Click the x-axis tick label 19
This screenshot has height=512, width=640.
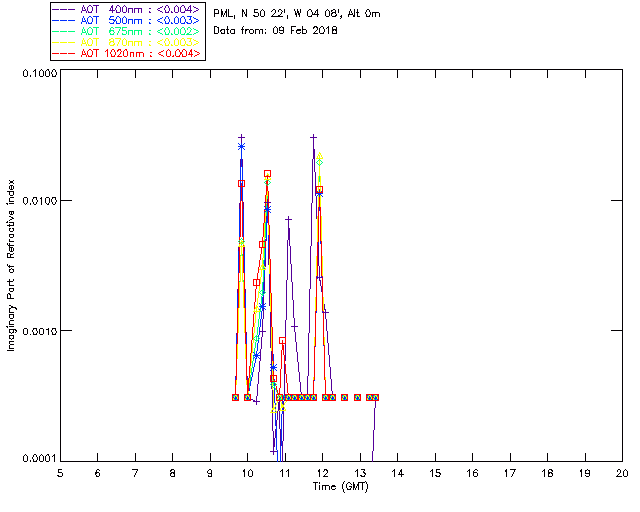coord(585,473)
